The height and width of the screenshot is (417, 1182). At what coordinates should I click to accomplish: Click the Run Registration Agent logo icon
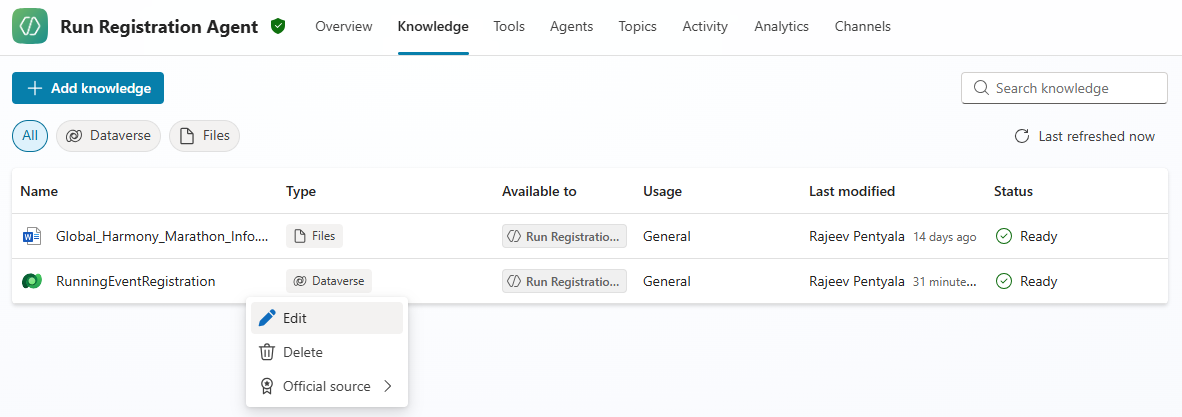[30, 27]
